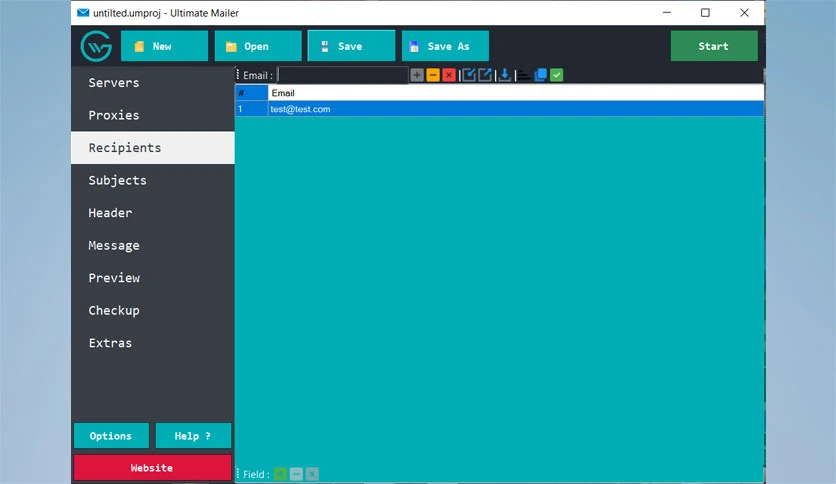Switch to the Servers section
The height and width of the screenshot is (484, 836).
pos(152,83)
